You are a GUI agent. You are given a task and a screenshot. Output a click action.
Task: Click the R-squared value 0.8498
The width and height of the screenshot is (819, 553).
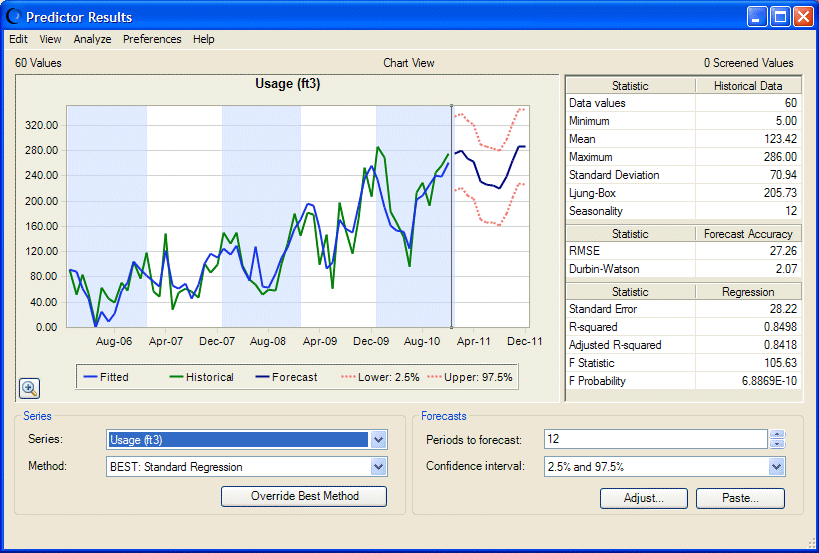780,327
